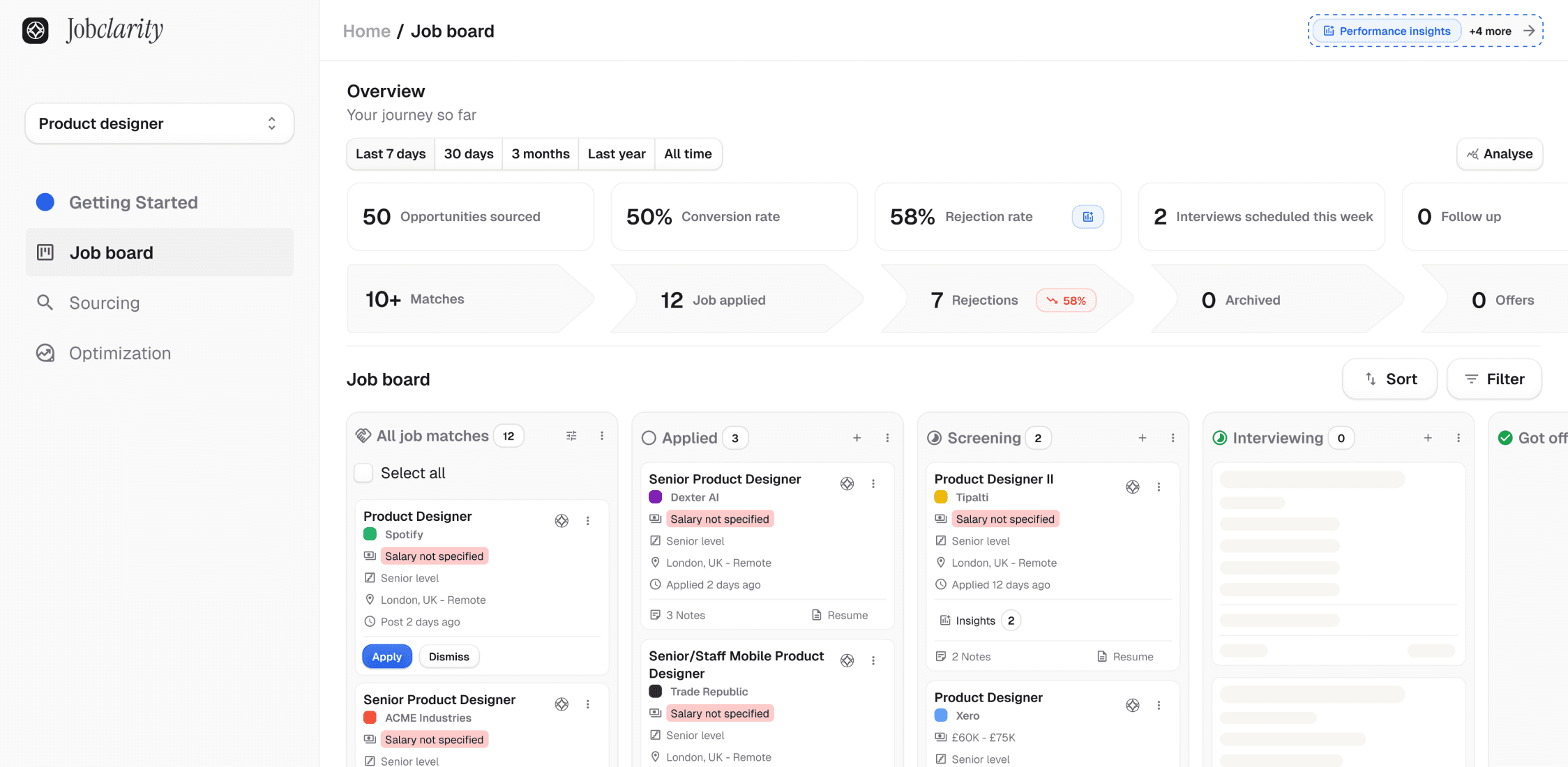The width and height of the screenshot is (1568, 767).
Task: Check the Select all checkbox
Action: (363, 473)
